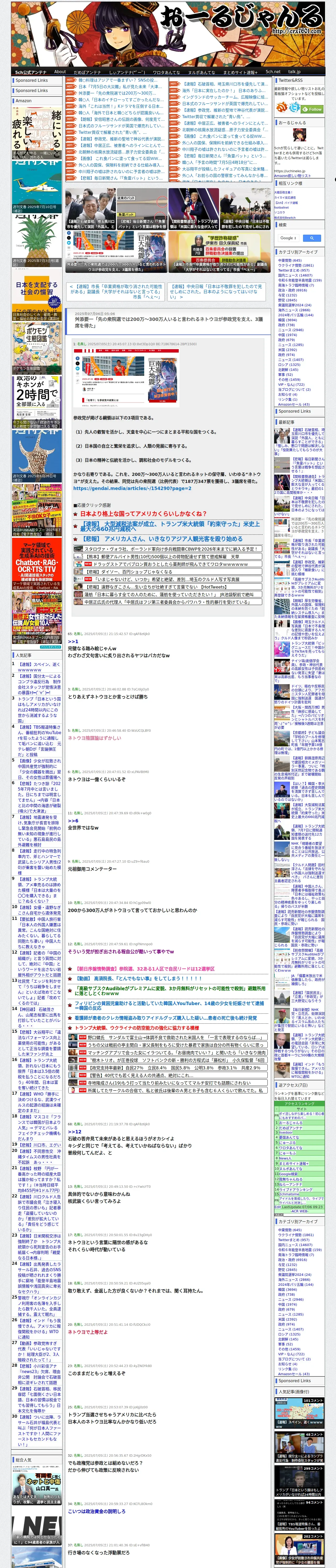336x1568 pixels.
Task: Open category VIP・なんj (722)
Action: pyautogui.click(x=291, y=385)
